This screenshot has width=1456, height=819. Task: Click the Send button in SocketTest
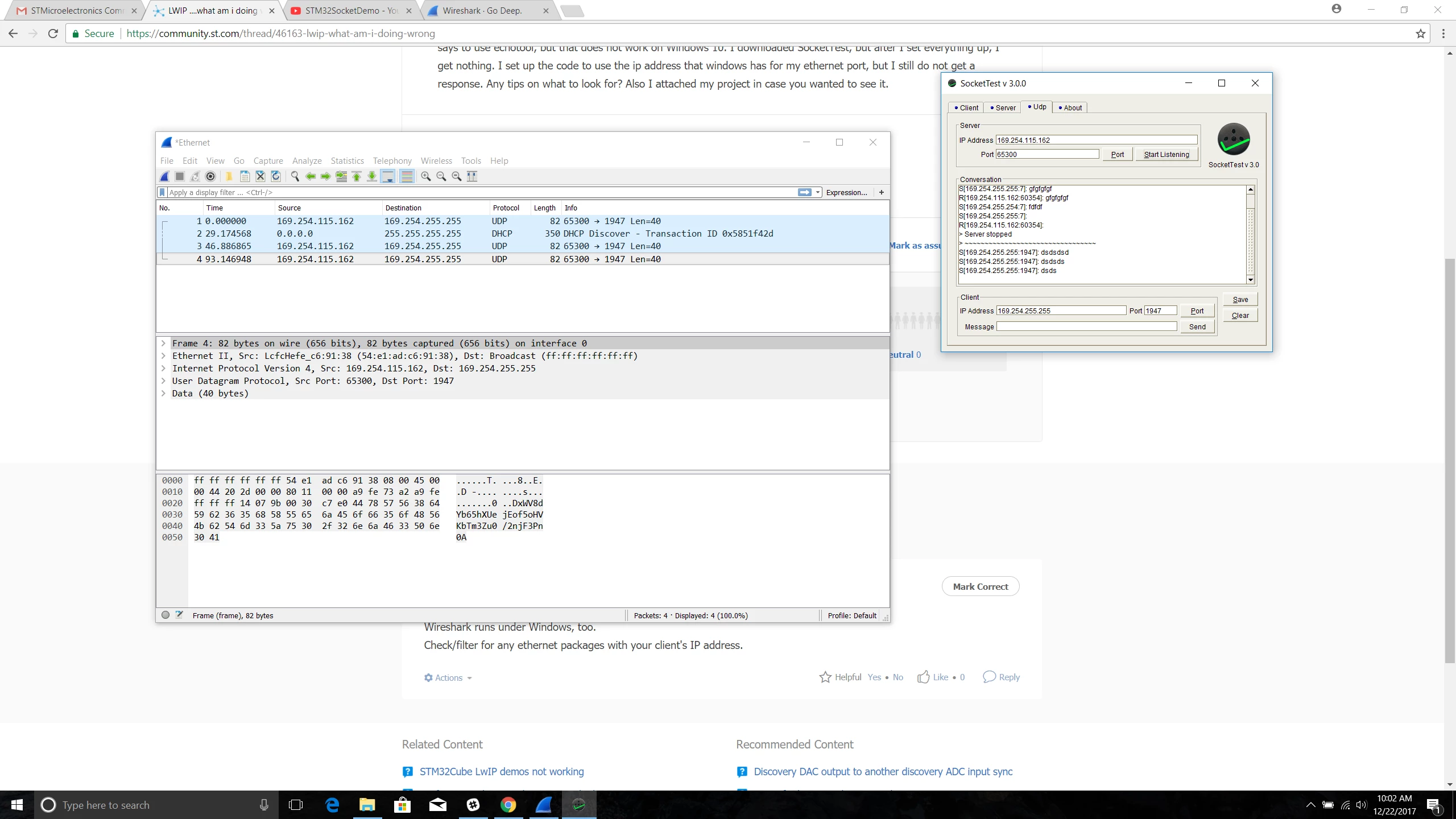[1197, 326]
